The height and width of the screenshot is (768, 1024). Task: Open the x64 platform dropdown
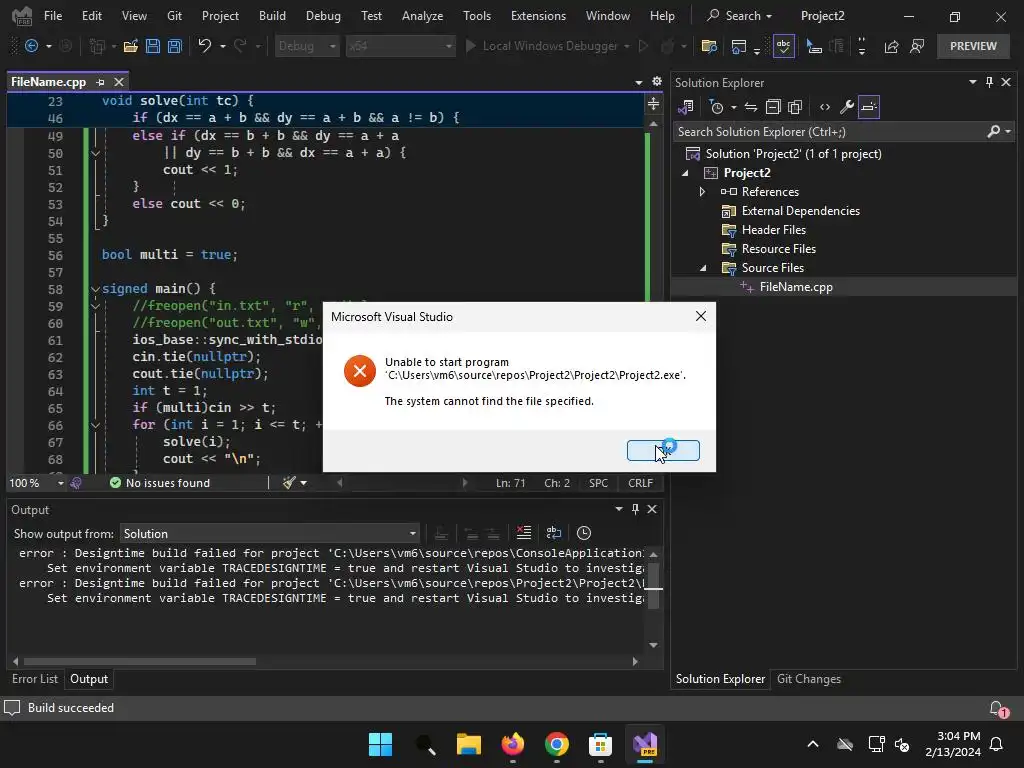click(400, 46)
